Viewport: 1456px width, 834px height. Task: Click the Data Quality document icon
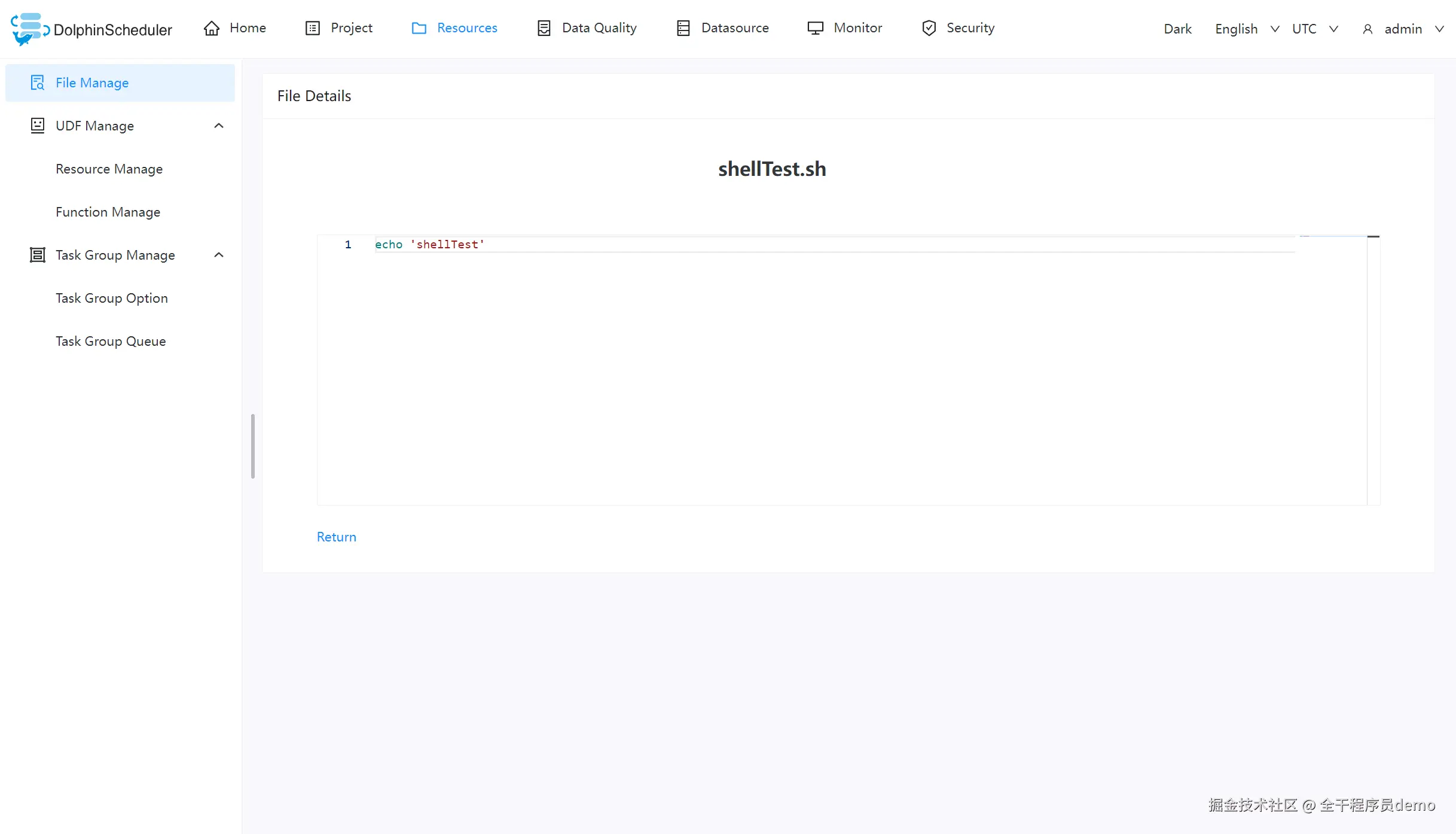point(544,28)
